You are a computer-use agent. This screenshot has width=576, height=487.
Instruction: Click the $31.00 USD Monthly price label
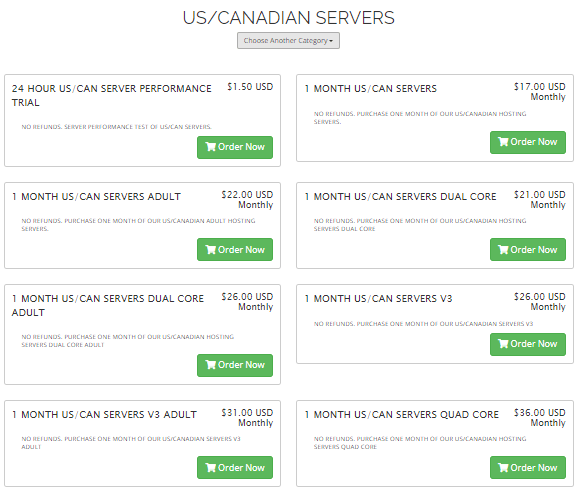247,418
